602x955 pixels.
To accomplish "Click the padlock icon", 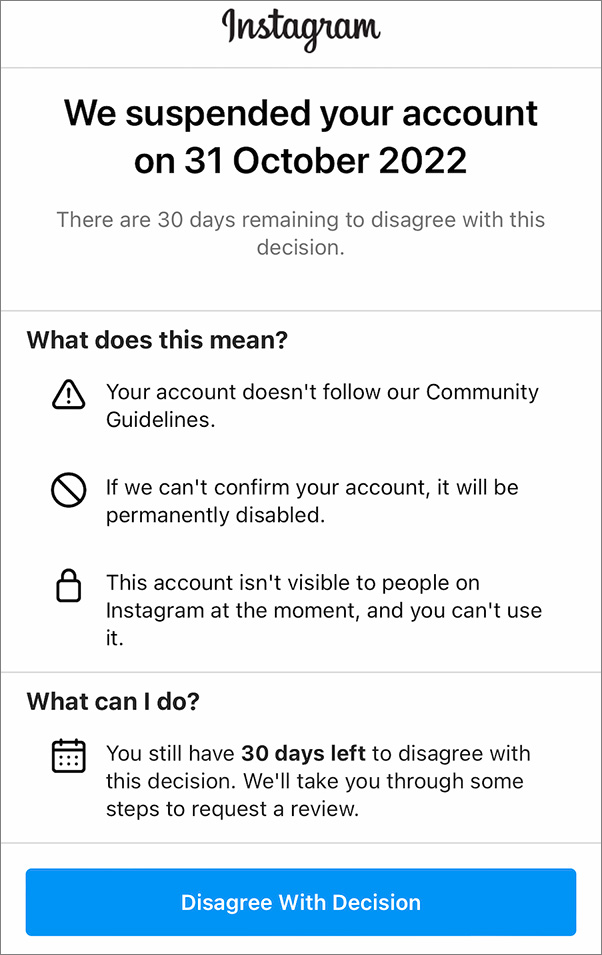I will point(68,587).
